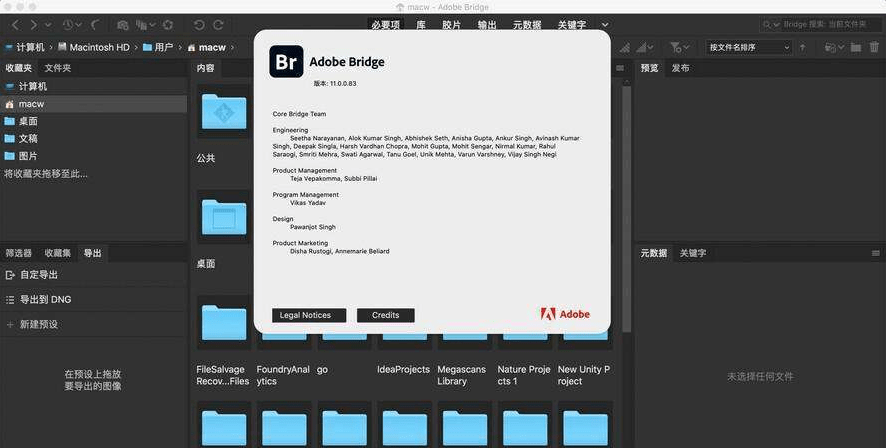Screen dimensions: 886x448
Task: Click the IdeaProjects folder label
Action: 403,369
